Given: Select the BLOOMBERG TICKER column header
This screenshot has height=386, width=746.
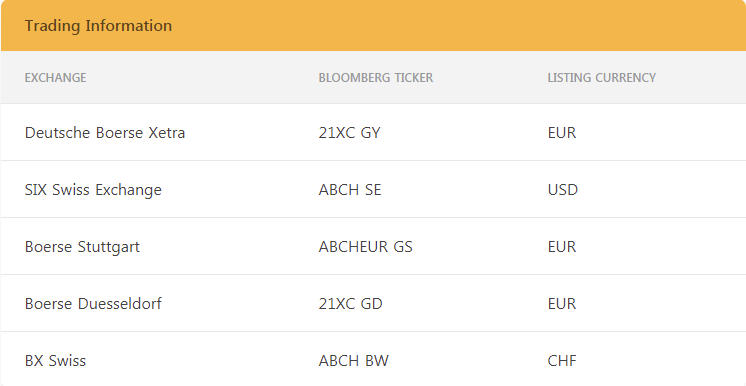Looking at the screenshot, I should tap(376, 78).
